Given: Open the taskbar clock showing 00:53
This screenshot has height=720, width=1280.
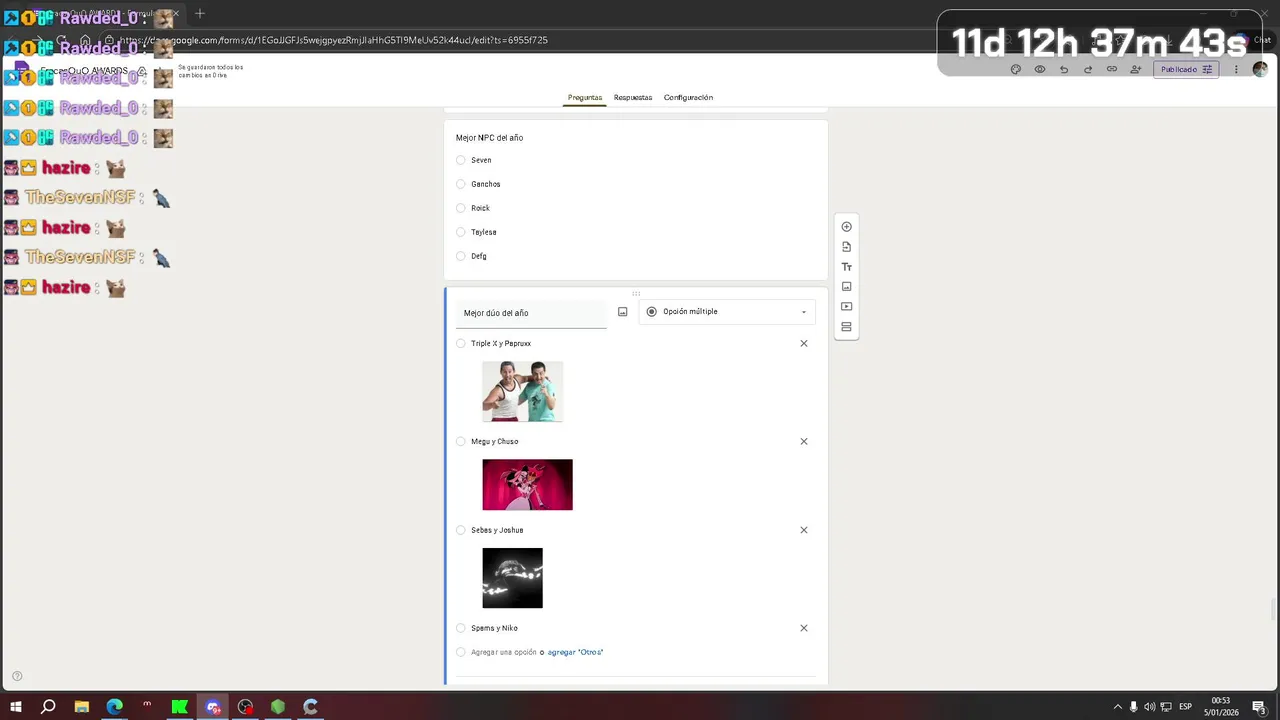Looking at the screenshot, I should point(1221,707).
